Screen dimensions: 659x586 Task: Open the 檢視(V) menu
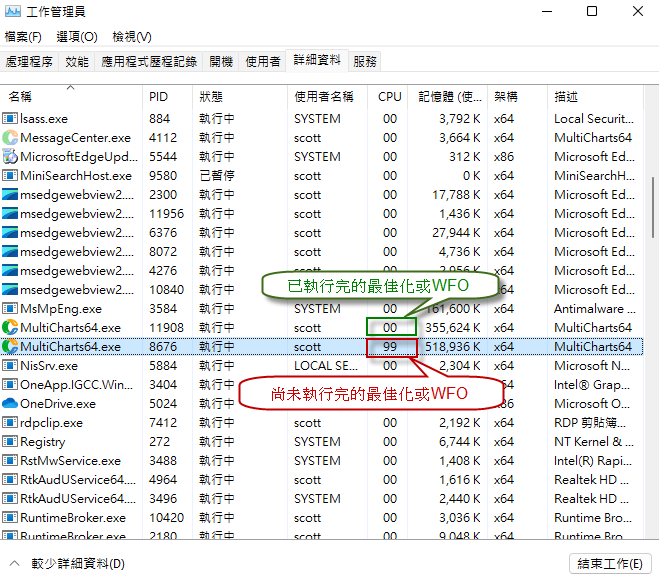click(132, 37)
